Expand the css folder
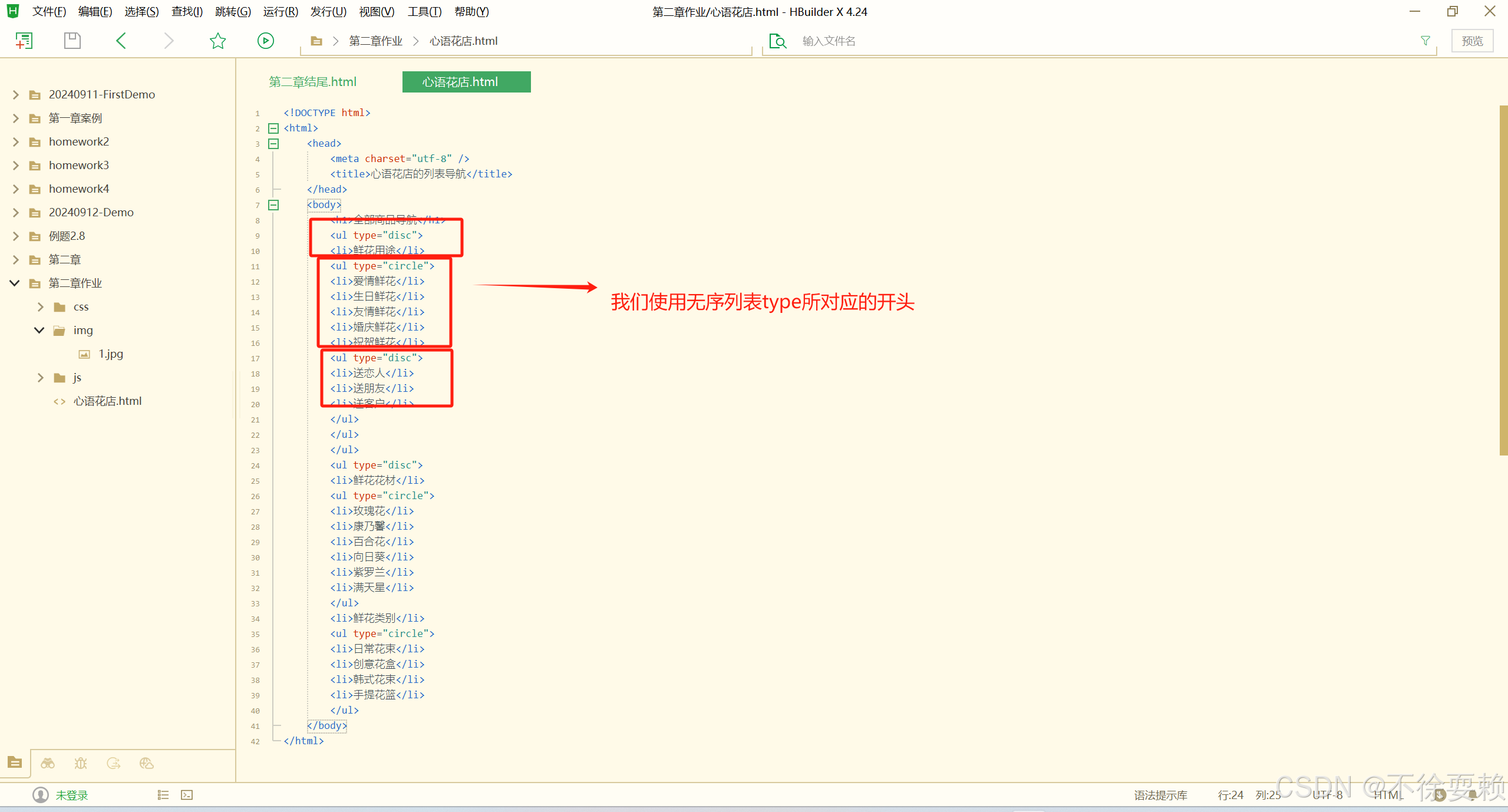Image resolution: width=1508 pixels, height=812 pixels. coord(40,306)
